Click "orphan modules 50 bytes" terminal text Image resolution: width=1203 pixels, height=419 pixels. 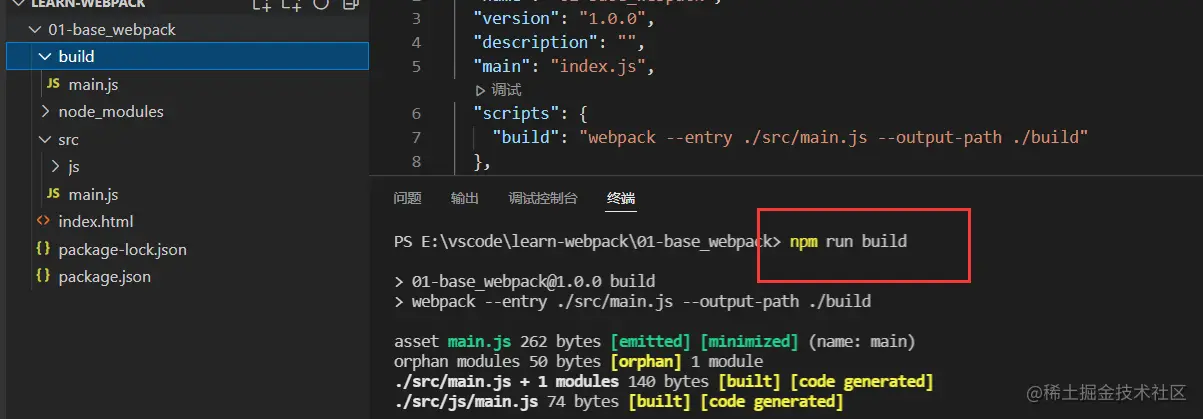coord(498,361)
